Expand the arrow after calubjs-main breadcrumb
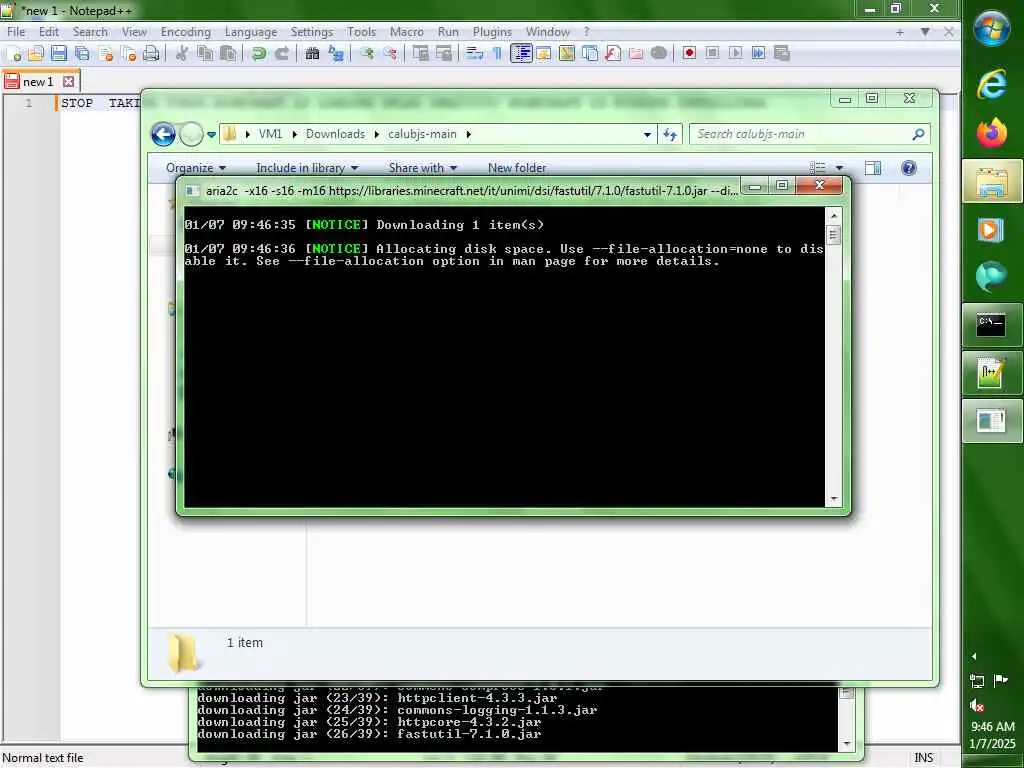1024x768 pixels. click(x=469, y=134)
